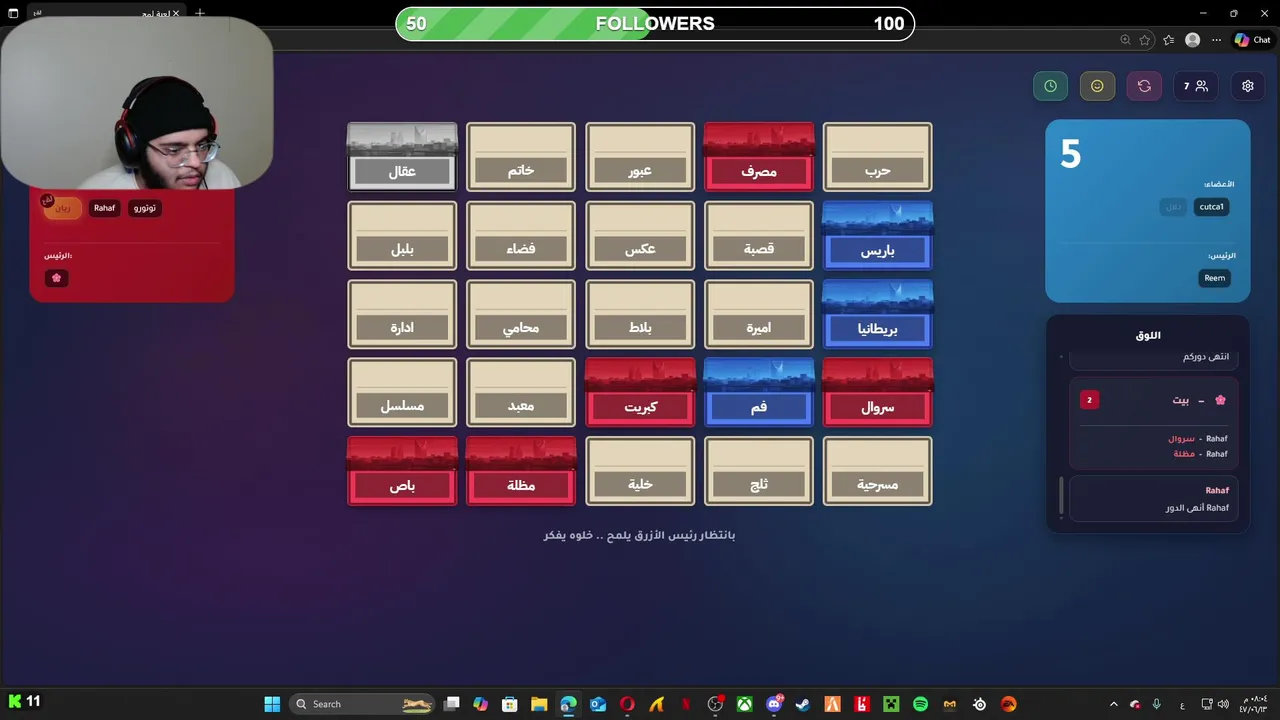Open the Windows Start menu
Image resolution: width=1280 pixels, height=720 pixels.
click(x=272, y=704)
